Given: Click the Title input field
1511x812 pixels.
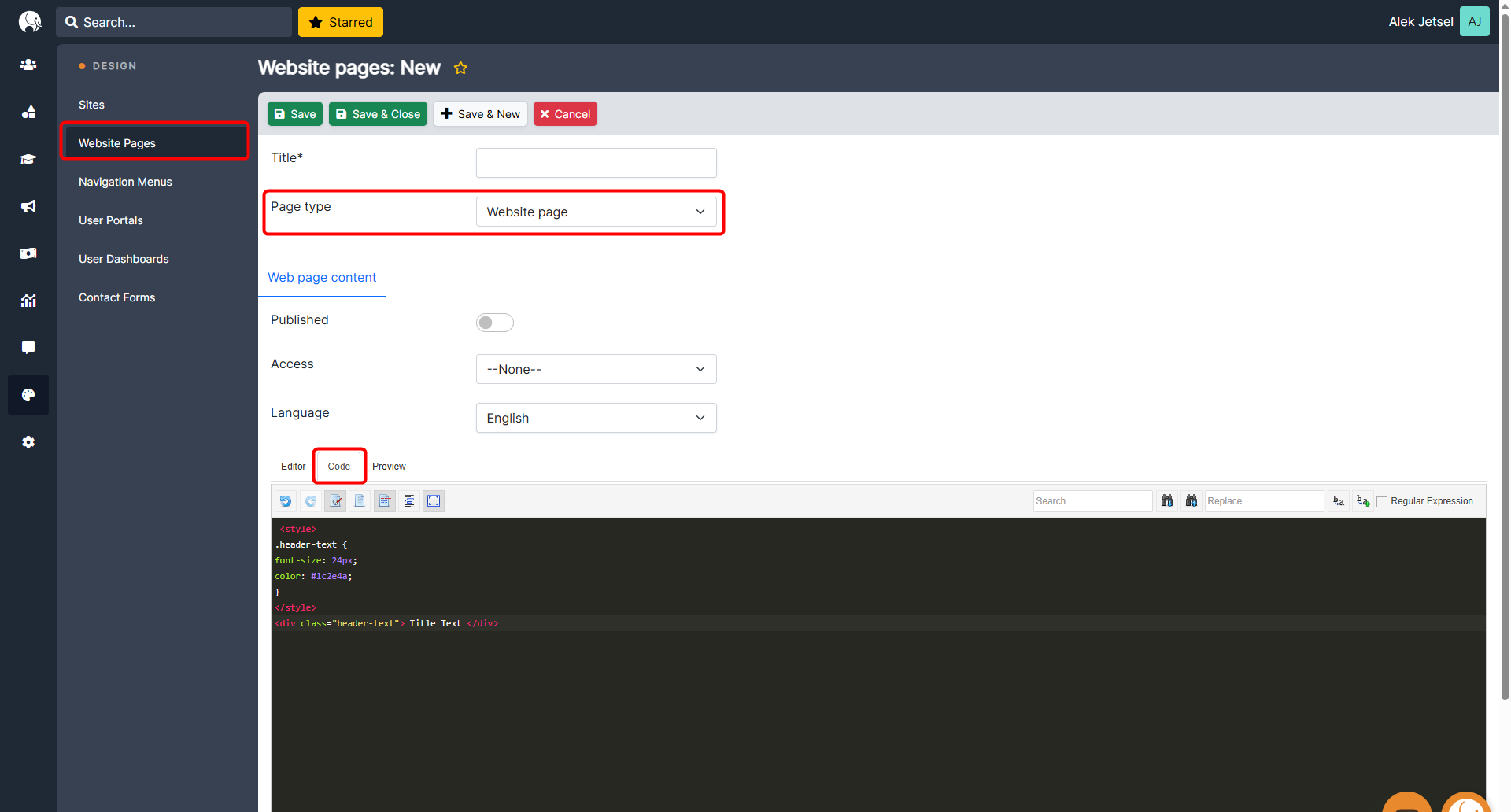Looking at the screenshot, I should click(x=597, y=163).
